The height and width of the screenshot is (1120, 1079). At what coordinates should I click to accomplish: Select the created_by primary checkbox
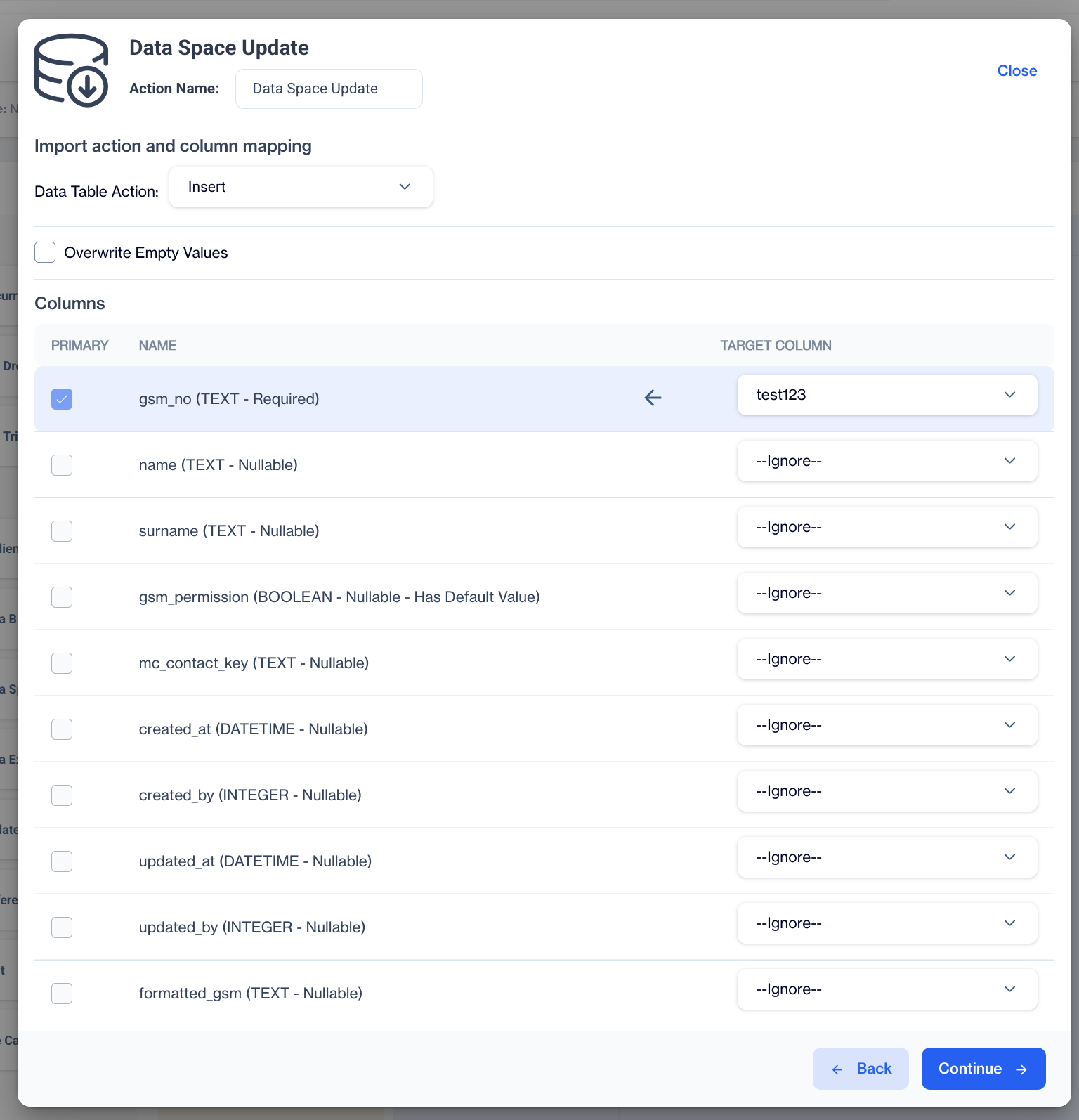pos(62,795)
